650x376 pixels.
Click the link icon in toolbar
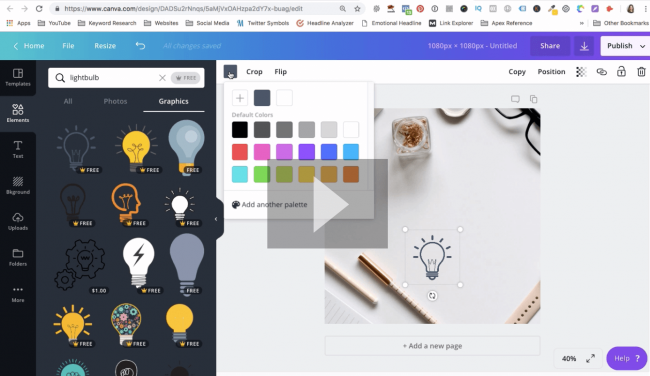click(601, 72)
